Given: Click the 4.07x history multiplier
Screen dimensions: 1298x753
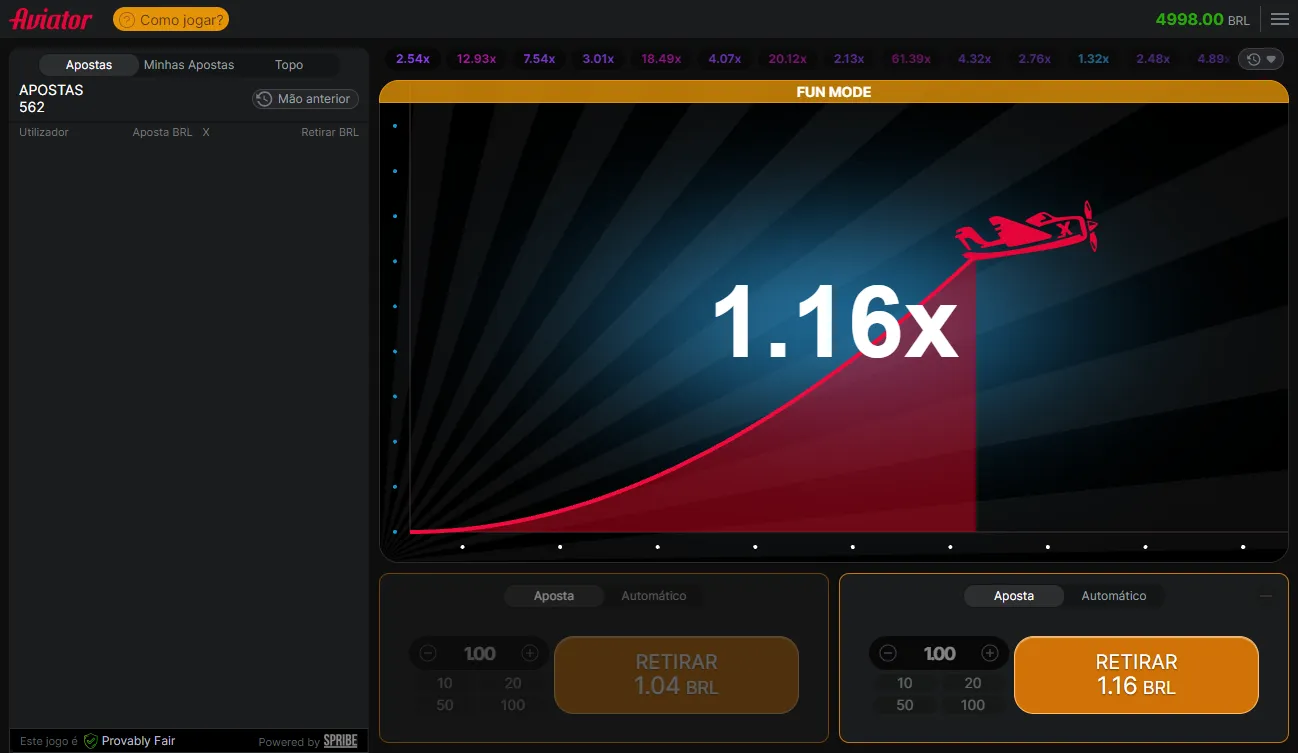Looking at the screenshot, I should pyautogui.click(x=725, y=59).
